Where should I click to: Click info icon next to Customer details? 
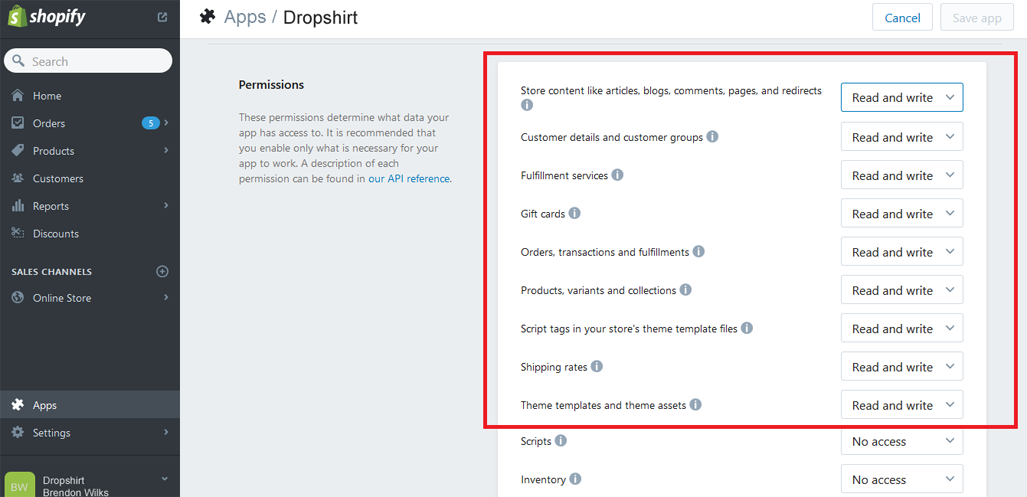tap(713, 137)
